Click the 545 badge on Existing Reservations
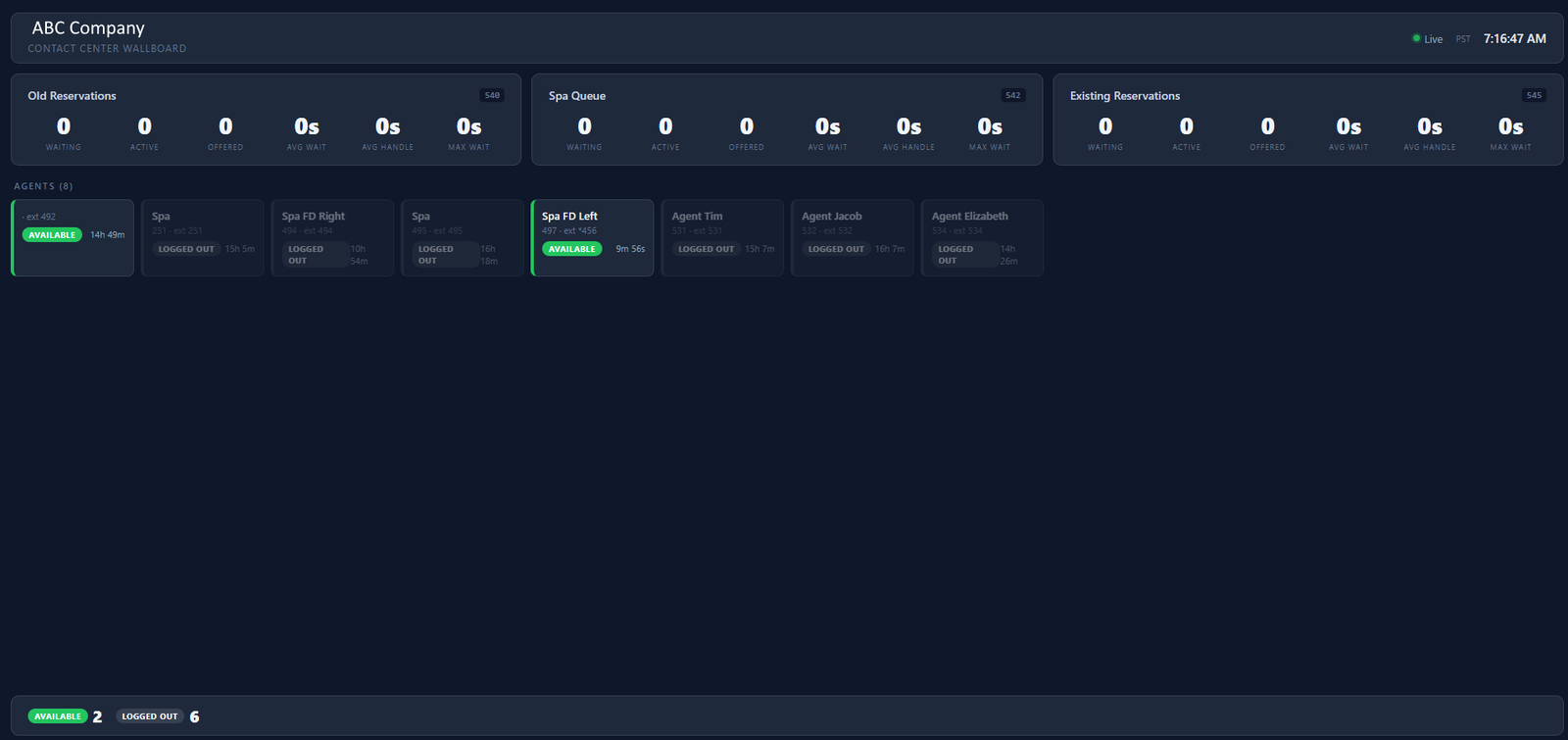 coord(1534,95)
